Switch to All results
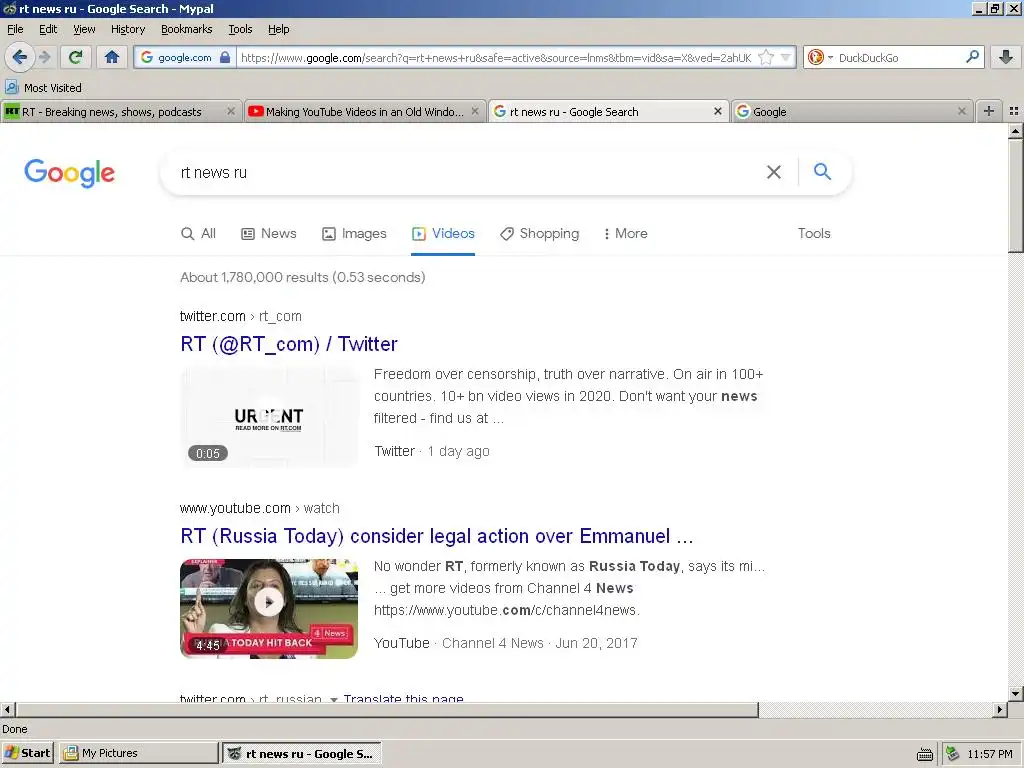1024x768 pixels. (198, 234)
